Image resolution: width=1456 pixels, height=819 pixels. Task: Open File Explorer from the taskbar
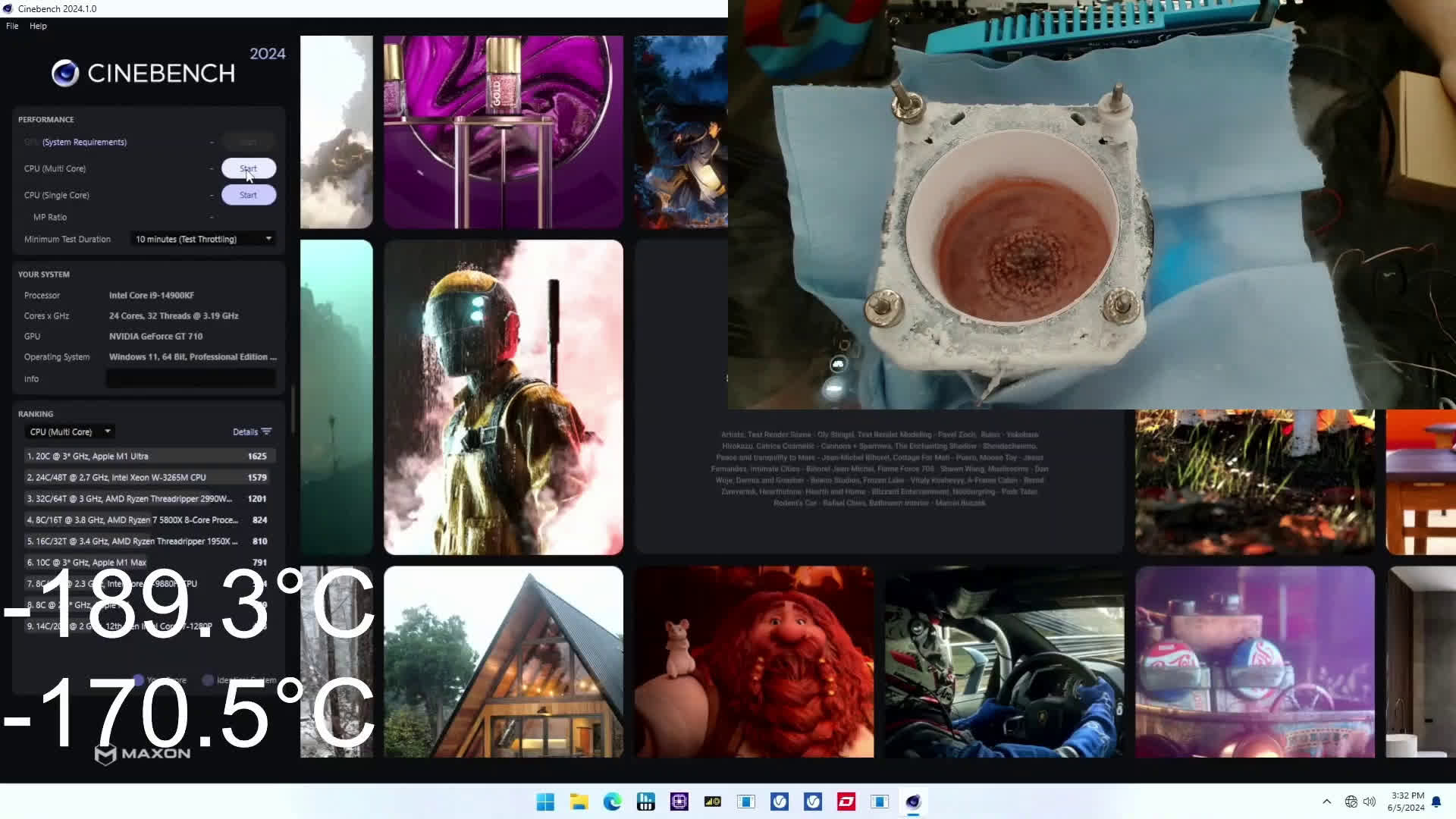579,802
